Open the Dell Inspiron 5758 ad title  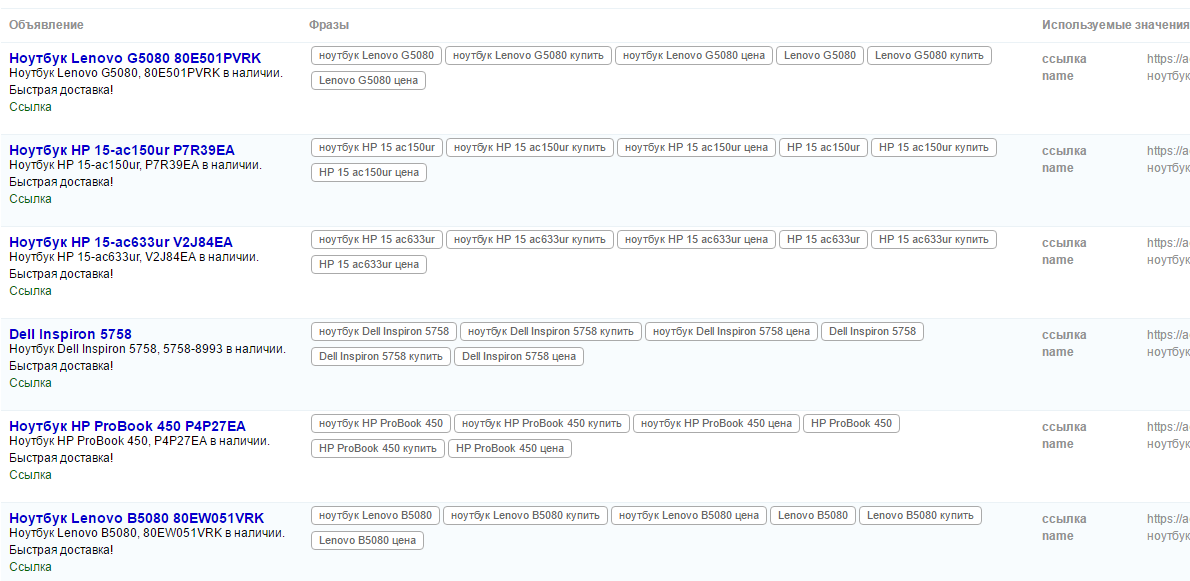pos(70,334)
